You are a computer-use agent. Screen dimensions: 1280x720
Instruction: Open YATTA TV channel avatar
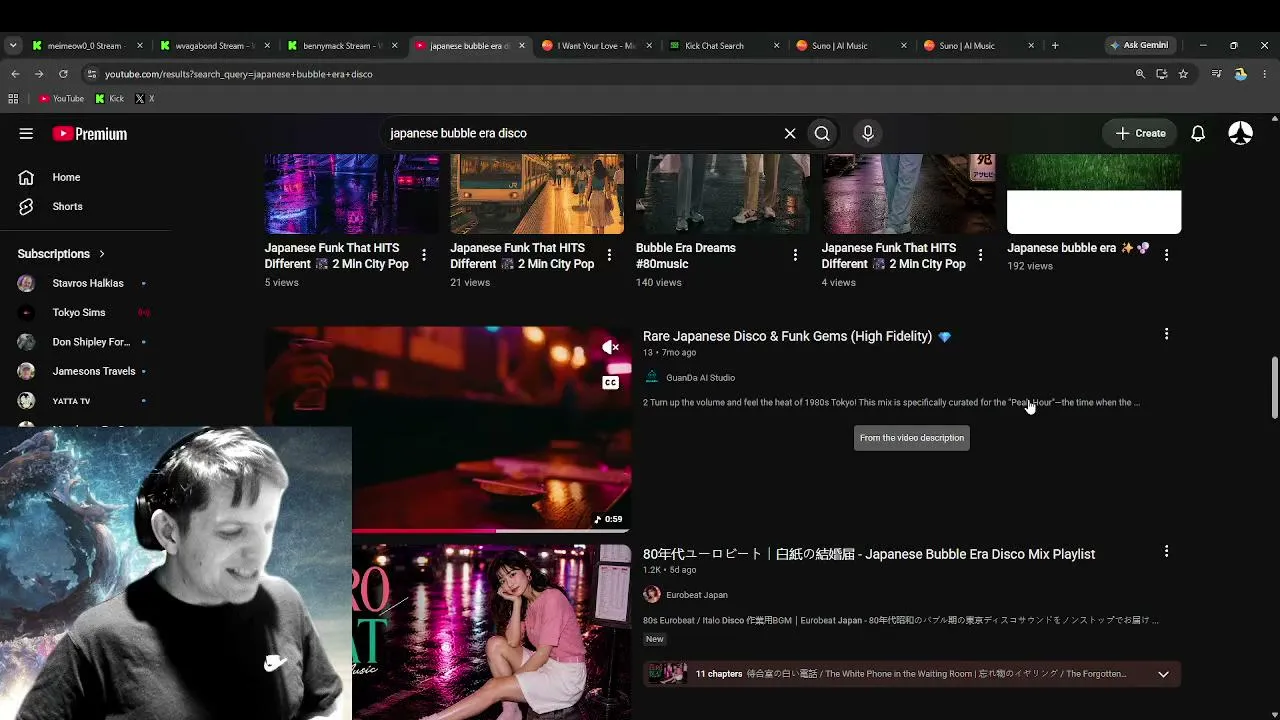click(26, 401)
